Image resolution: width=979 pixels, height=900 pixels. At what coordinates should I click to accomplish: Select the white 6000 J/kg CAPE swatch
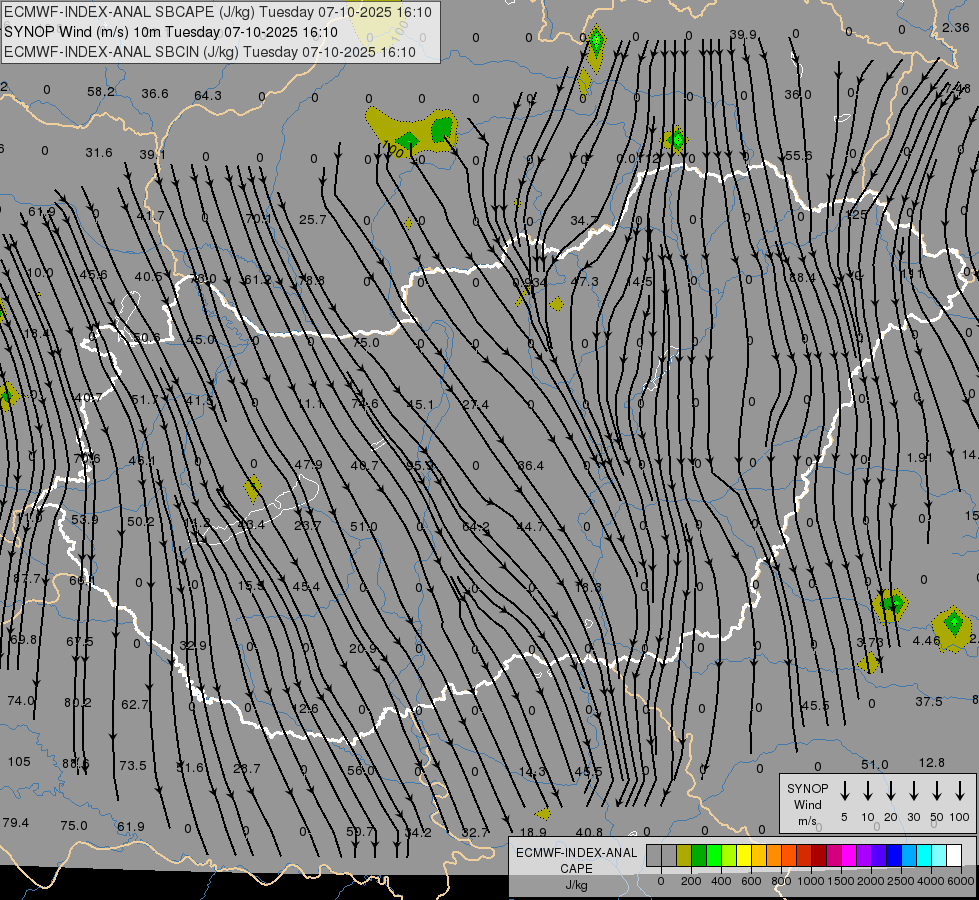tap(954, 855)
